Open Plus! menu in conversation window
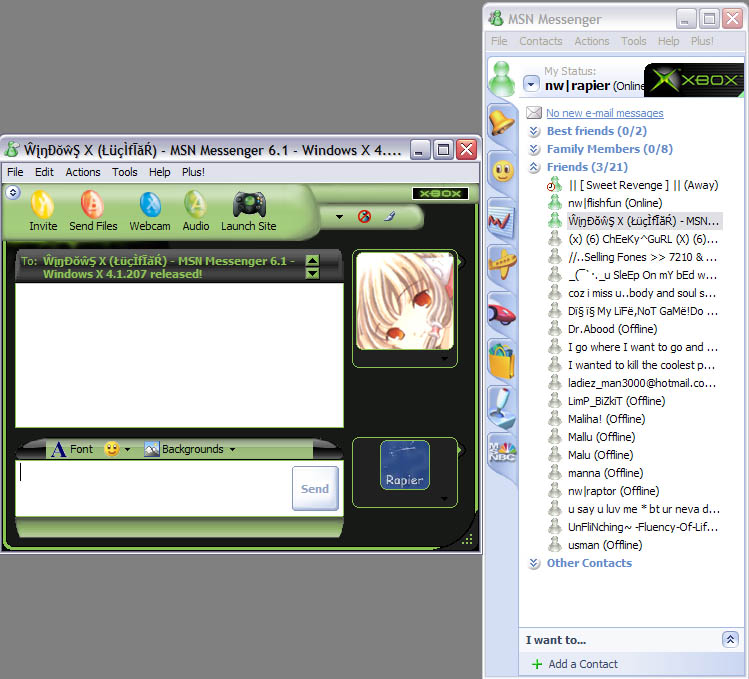 (x=193, y=172)
